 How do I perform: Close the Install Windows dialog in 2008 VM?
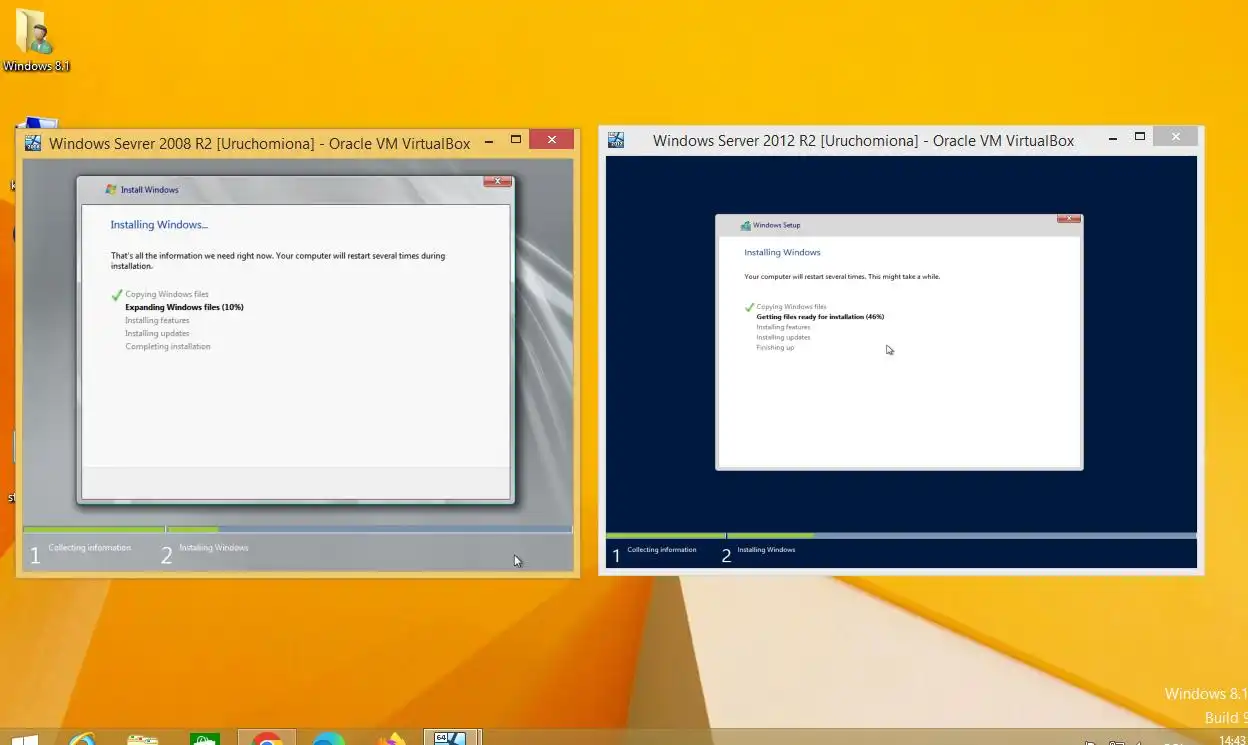(497, 182)
